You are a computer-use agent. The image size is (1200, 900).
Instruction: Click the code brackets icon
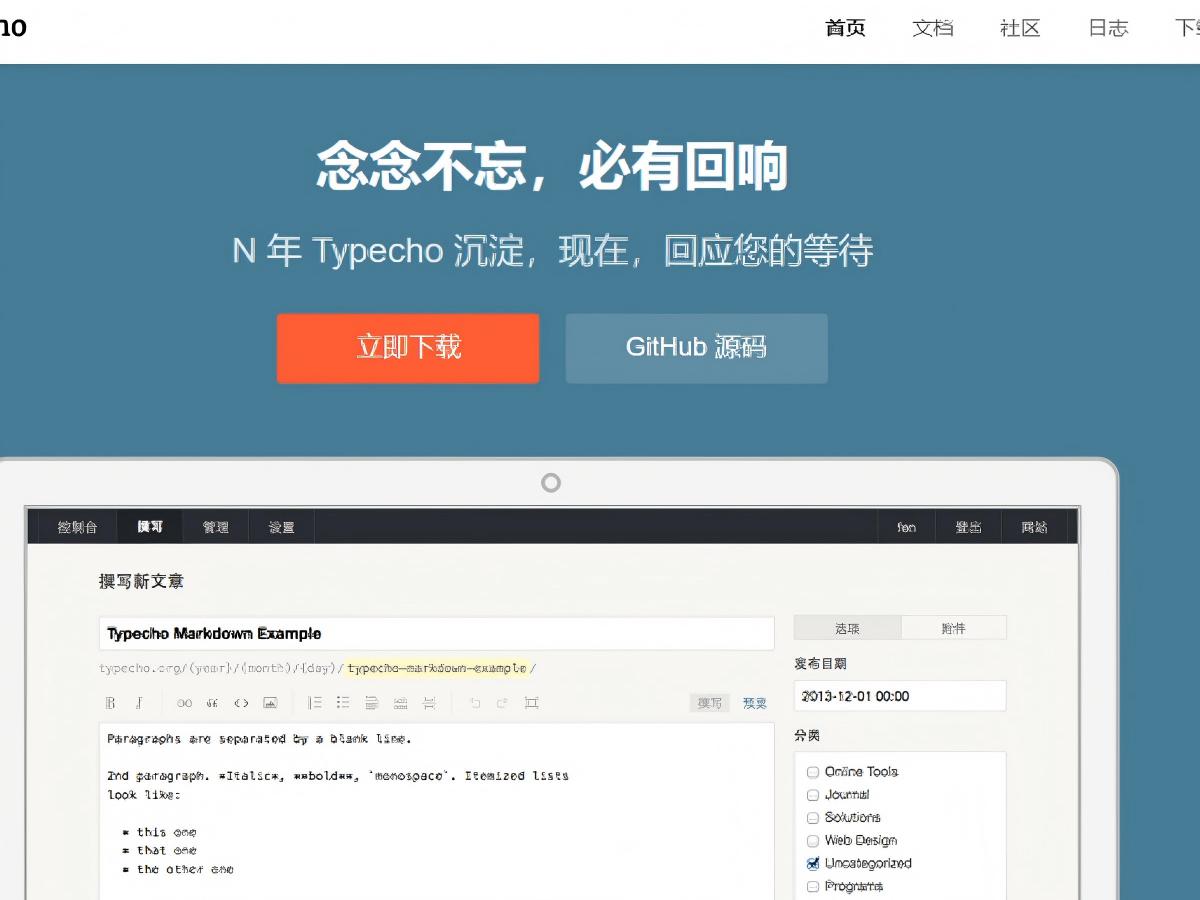[241, 703]
